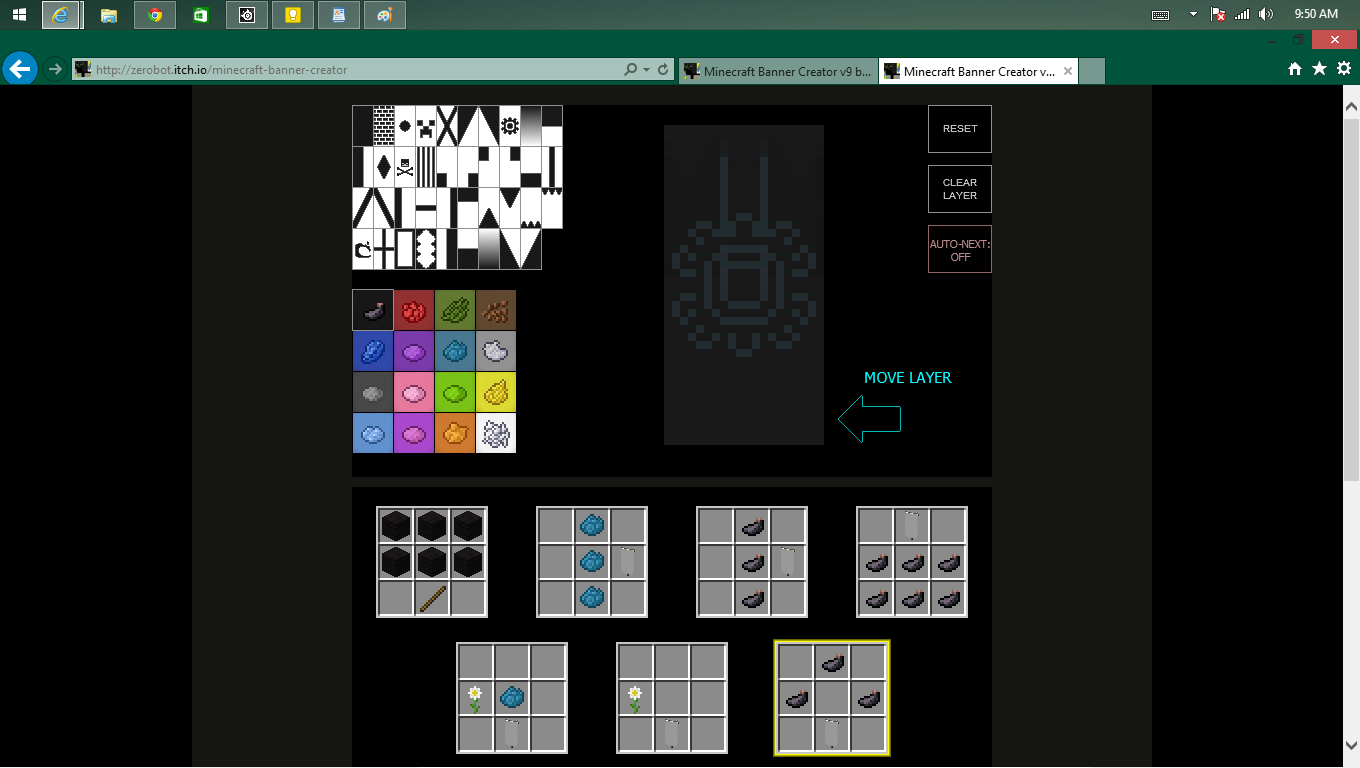This screenshot has height=768, width=1360.
Task: Pick the bottom-left corner square pattern
Action: 447,167
